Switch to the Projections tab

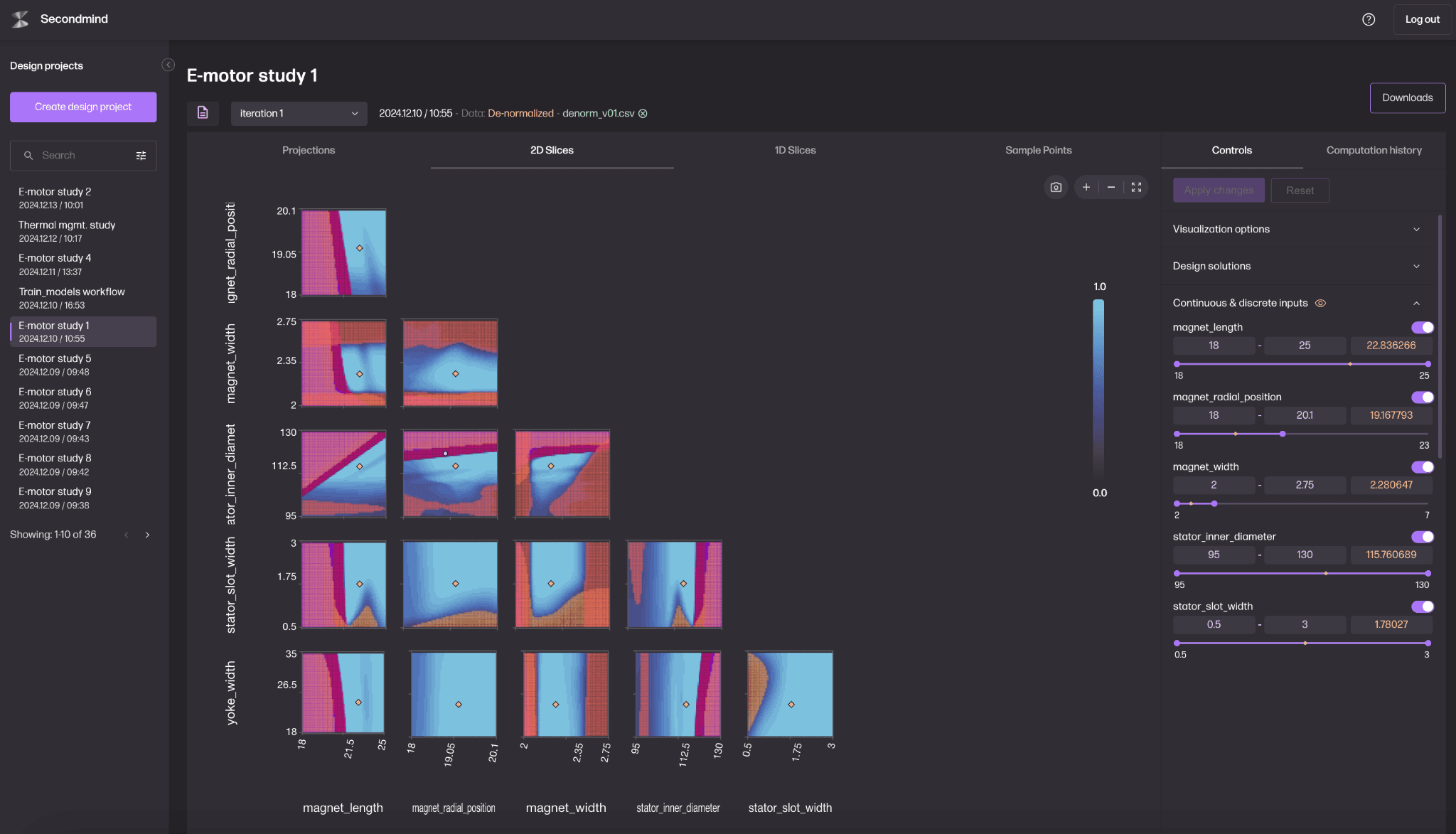[x=309, y=150]
